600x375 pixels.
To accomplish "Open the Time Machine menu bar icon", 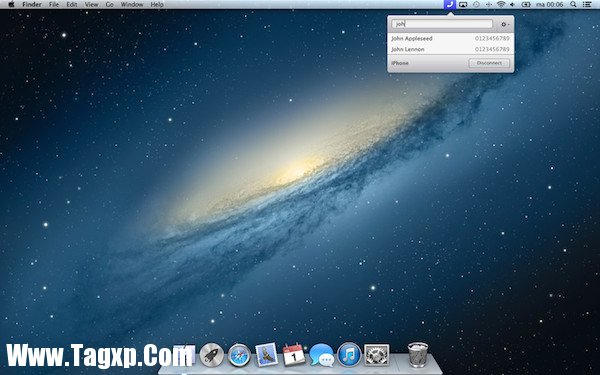I will pyautogui.click(x=476, y=5).
